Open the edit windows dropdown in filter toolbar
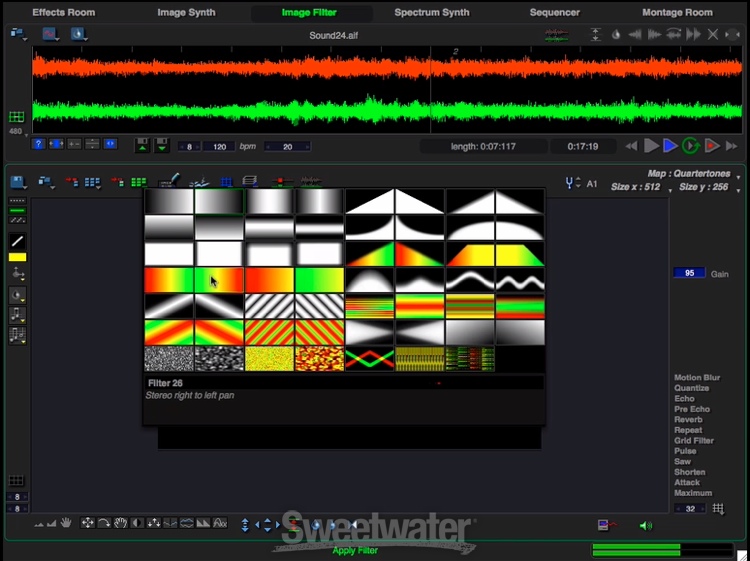Image resolution: width=750 pixels, height=561 pixels. [x=46, y=182]
